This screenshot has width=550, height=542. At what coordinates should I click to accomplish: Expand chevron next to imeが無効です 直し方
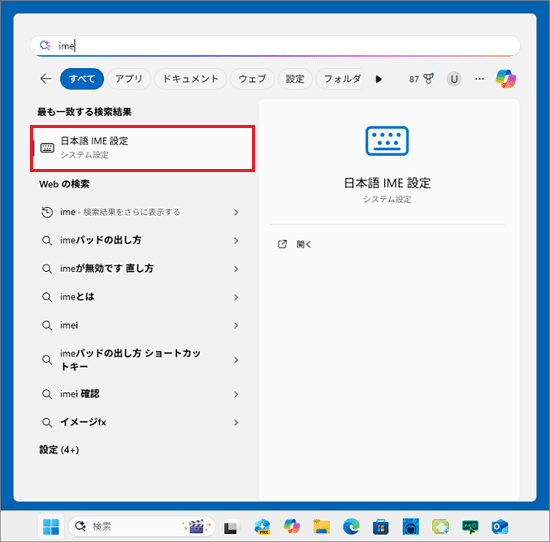tap(236, 269)
